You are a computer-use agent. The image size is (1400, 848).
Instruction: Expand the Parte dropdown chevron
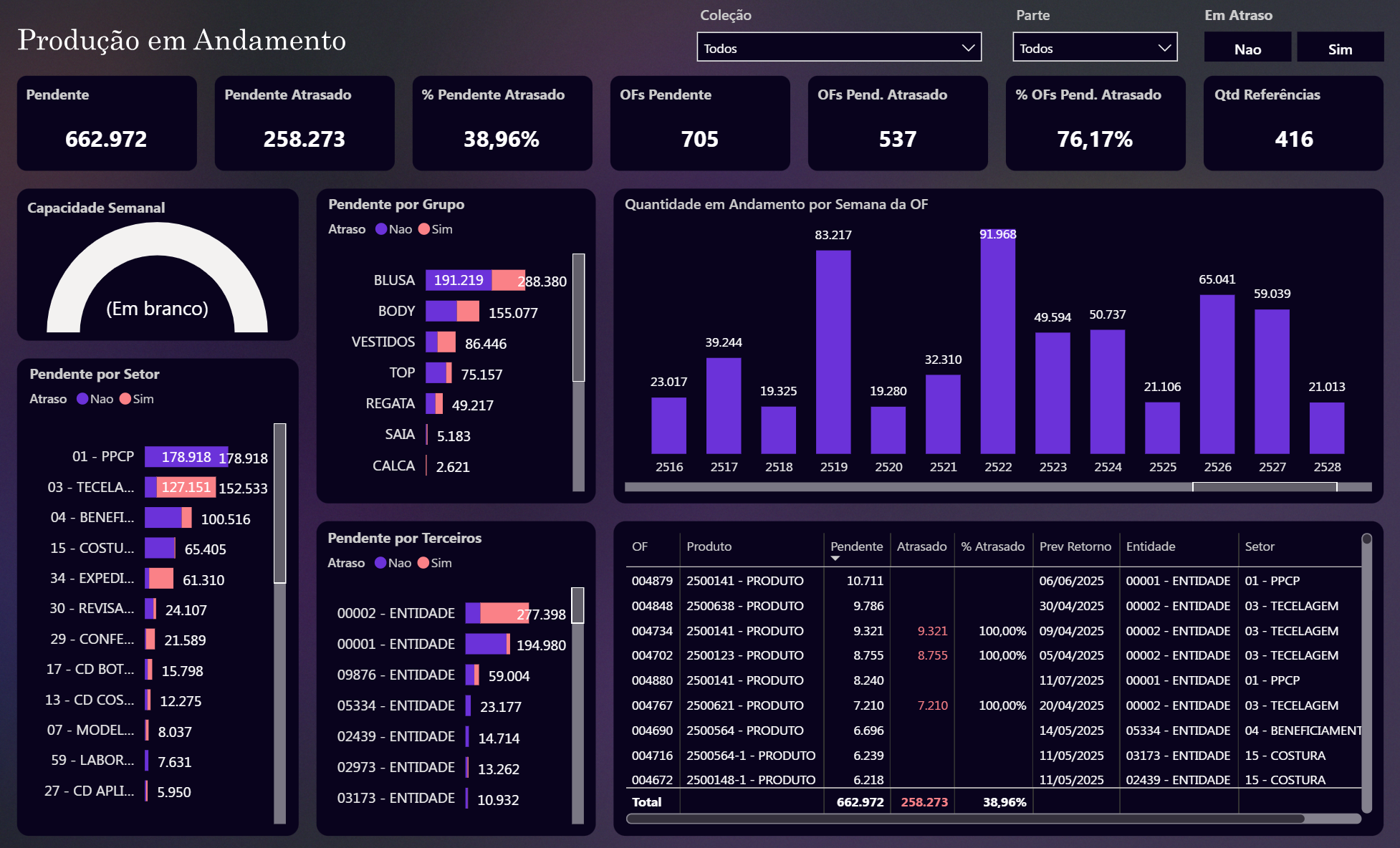click(x=1164, y=48)
